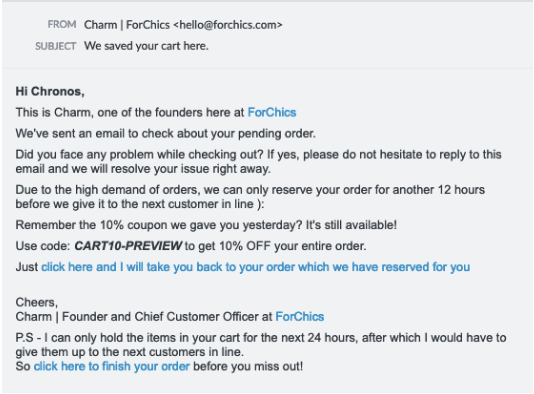The height and width of the screenshot is (394, 534).
Task: Open the ForChics link in the founders introduction line
Action: coord(272,112)
